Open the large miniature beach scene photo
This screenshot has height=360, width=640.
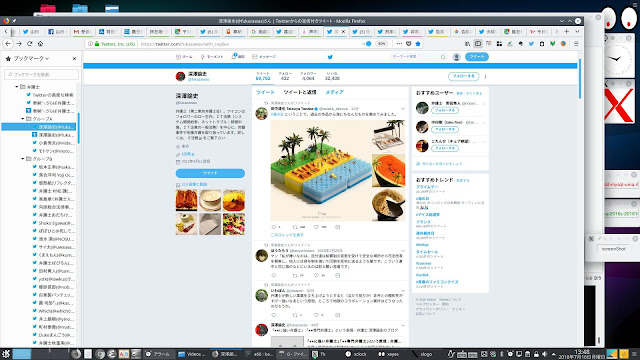click(x=321, y=171)
